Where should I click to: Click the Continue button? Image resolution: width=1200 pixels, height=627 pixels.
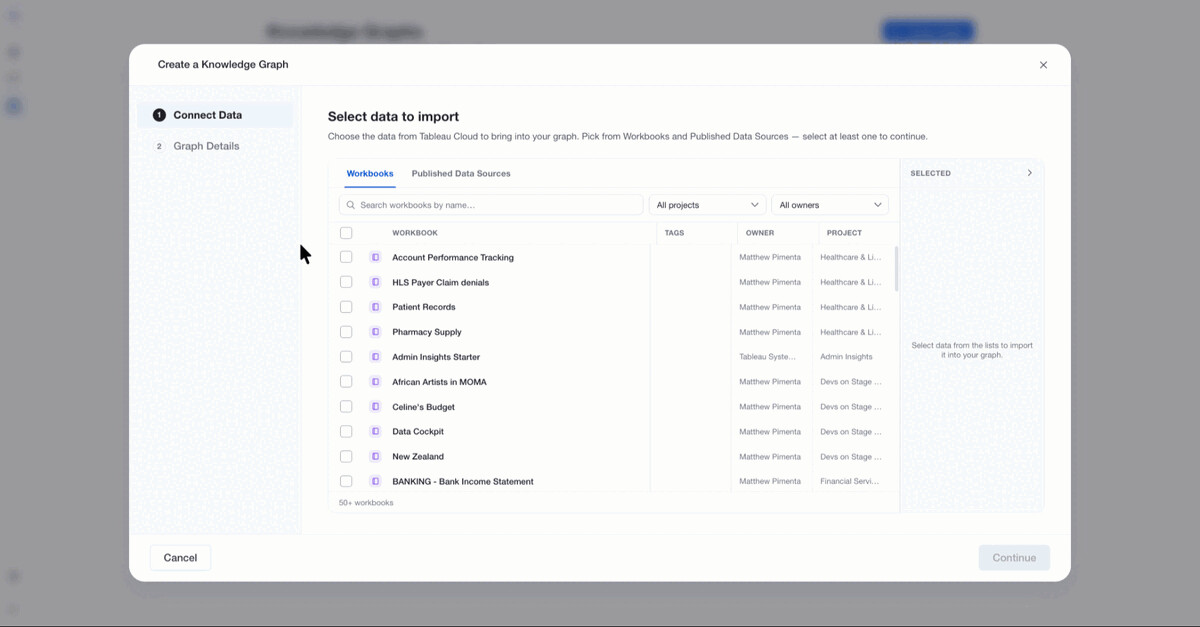point(1014,558)
